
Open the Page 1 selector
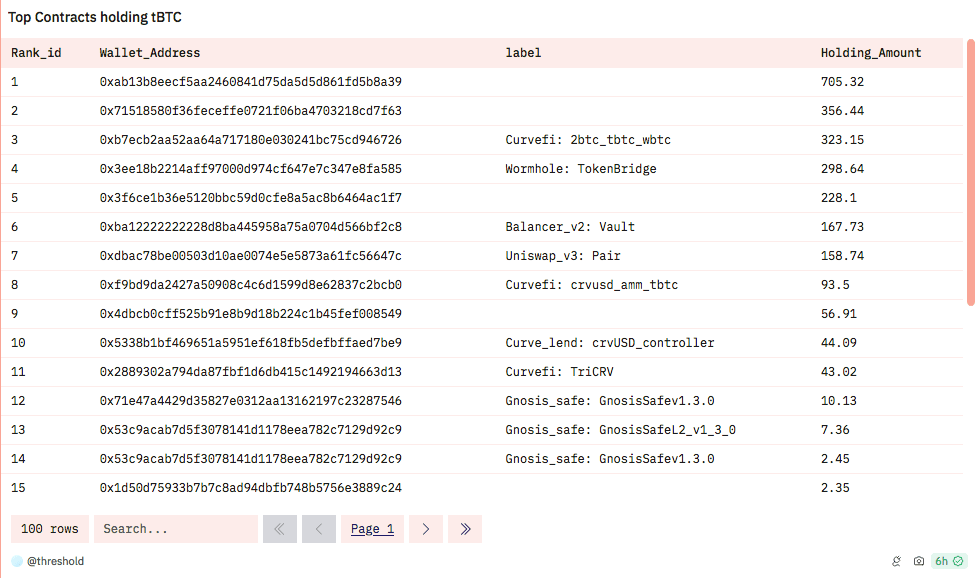tap(372, 529)
